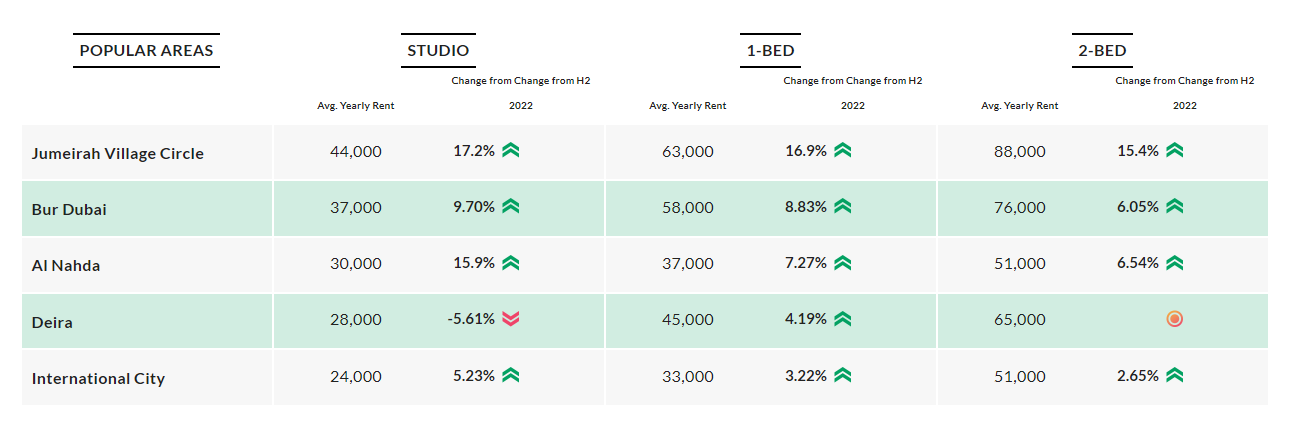This screenshot has width=1296, height=432.
Task: Click green up arrow beside 16.9%
Action: click(843, 151)
